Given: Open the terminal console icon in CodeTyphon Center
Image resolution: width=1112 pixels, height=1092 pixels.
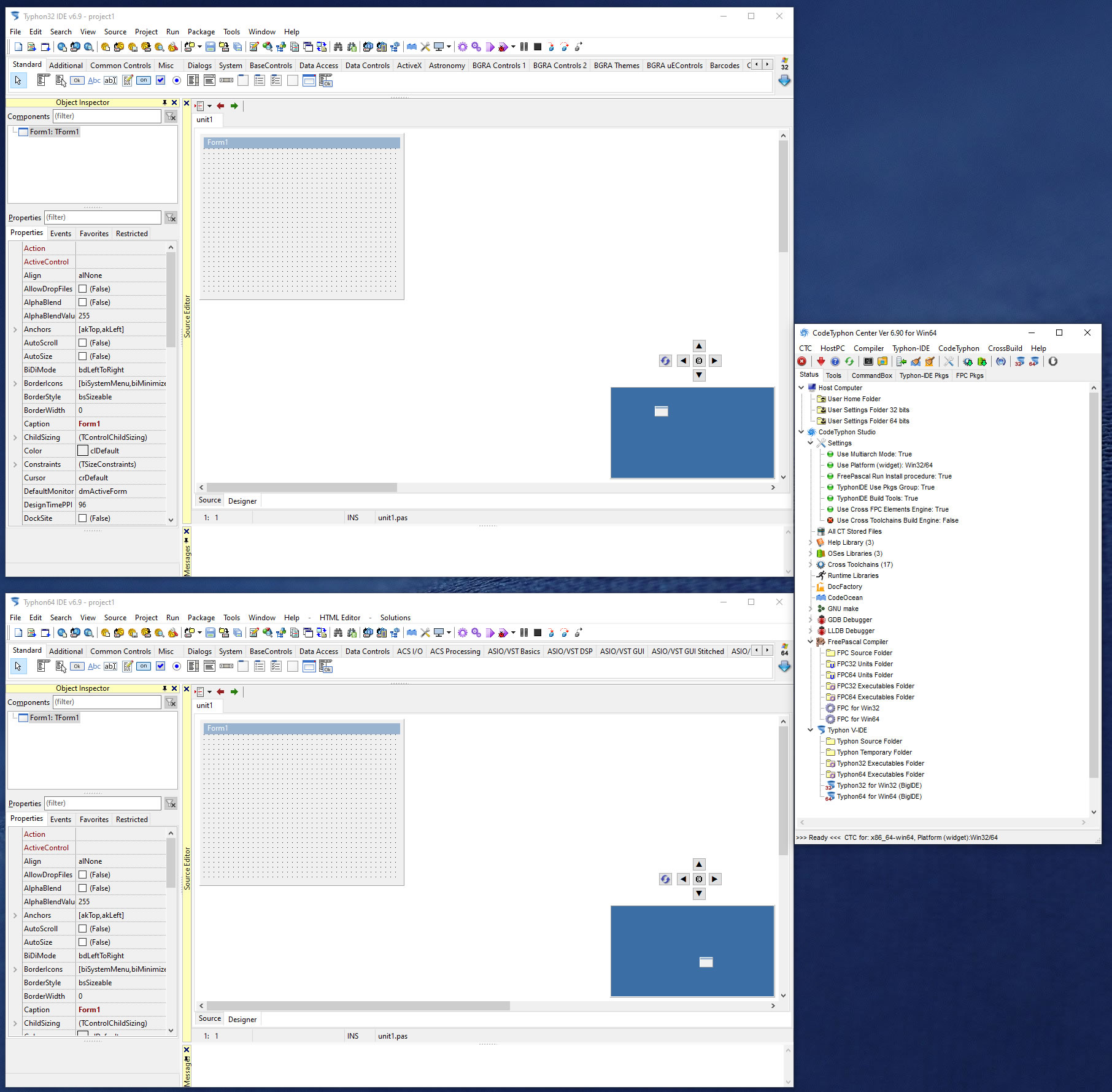Looking at the screenshot, I should pos(868,361).
